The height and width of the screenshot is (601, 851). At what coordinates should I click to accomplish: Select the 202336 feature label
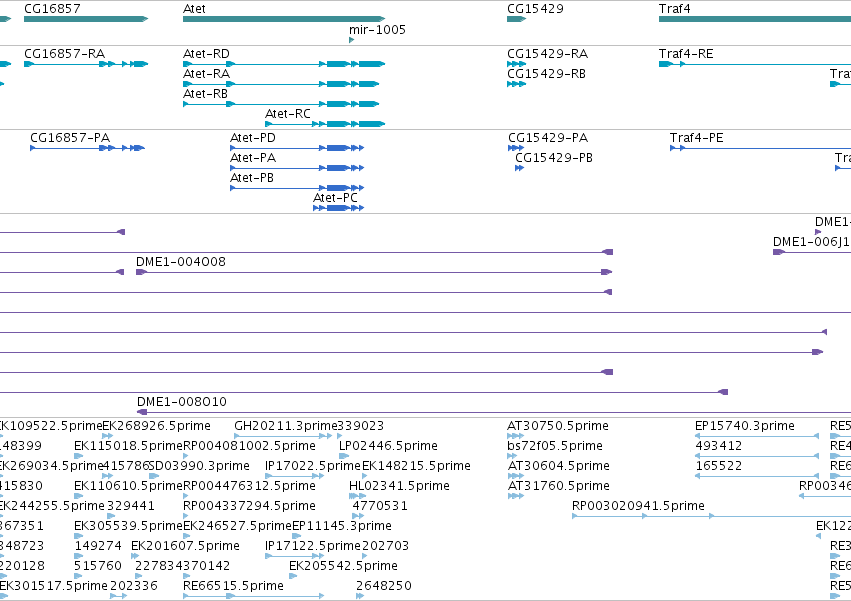pos(134,586)
